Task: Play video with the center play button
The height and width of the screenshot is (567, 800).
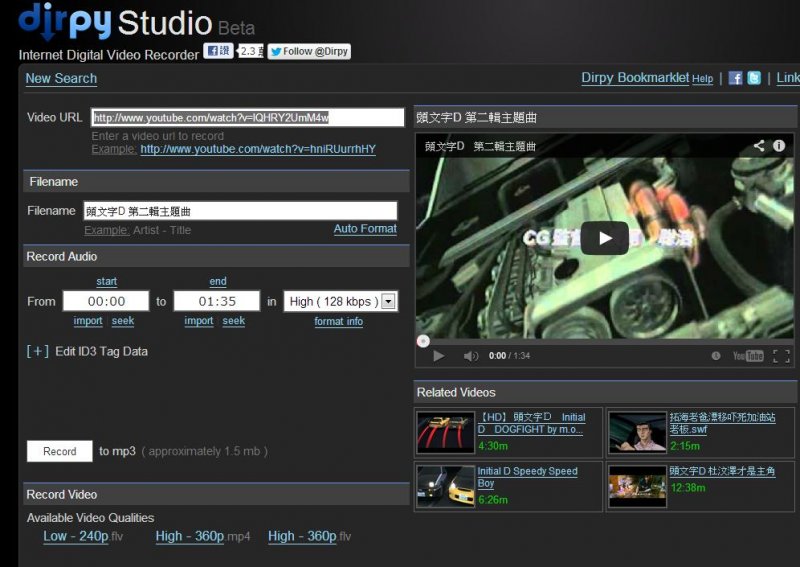Action: [605, 238]
